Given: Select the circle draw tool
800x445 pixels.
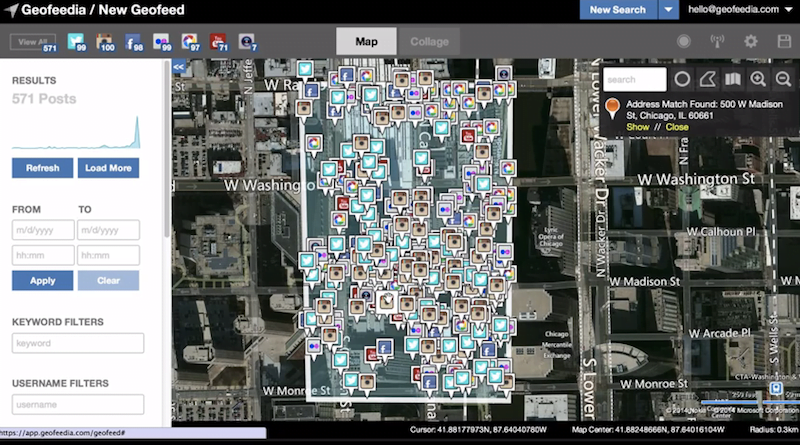Looking at the screenshot, I should [682, 79].
